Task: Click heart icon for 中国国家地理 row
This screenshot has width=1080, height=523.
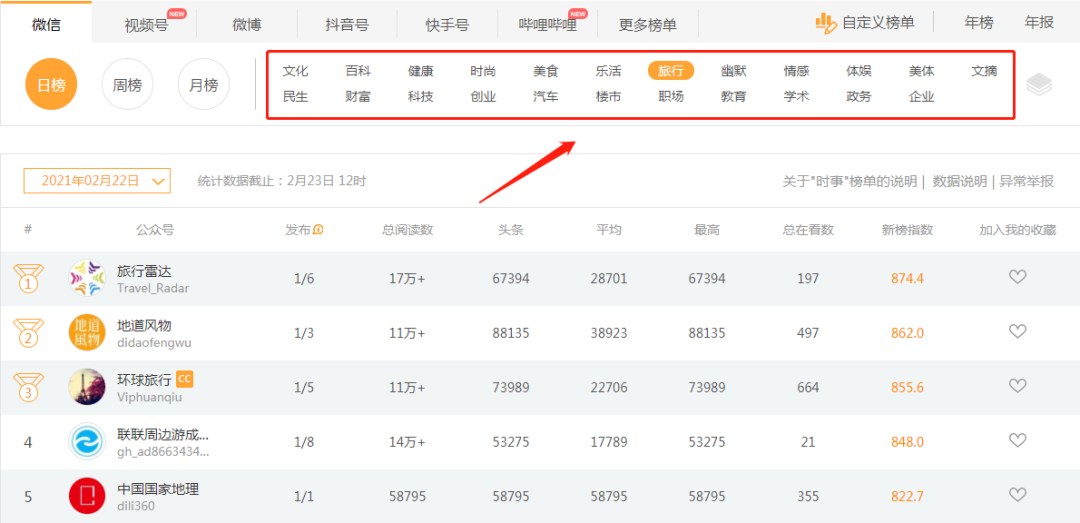Action: point(1017,495)
